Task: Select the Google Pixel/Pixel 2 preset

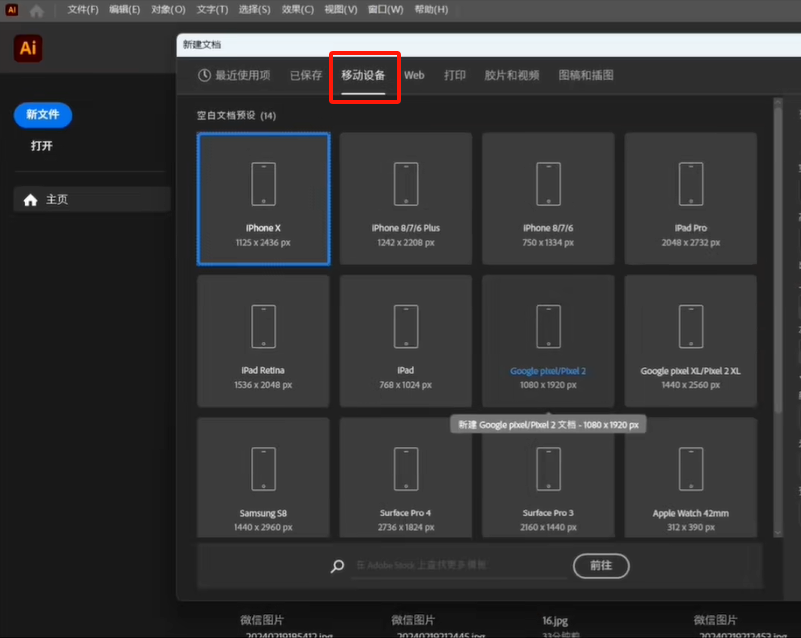Action: point(548,341)
